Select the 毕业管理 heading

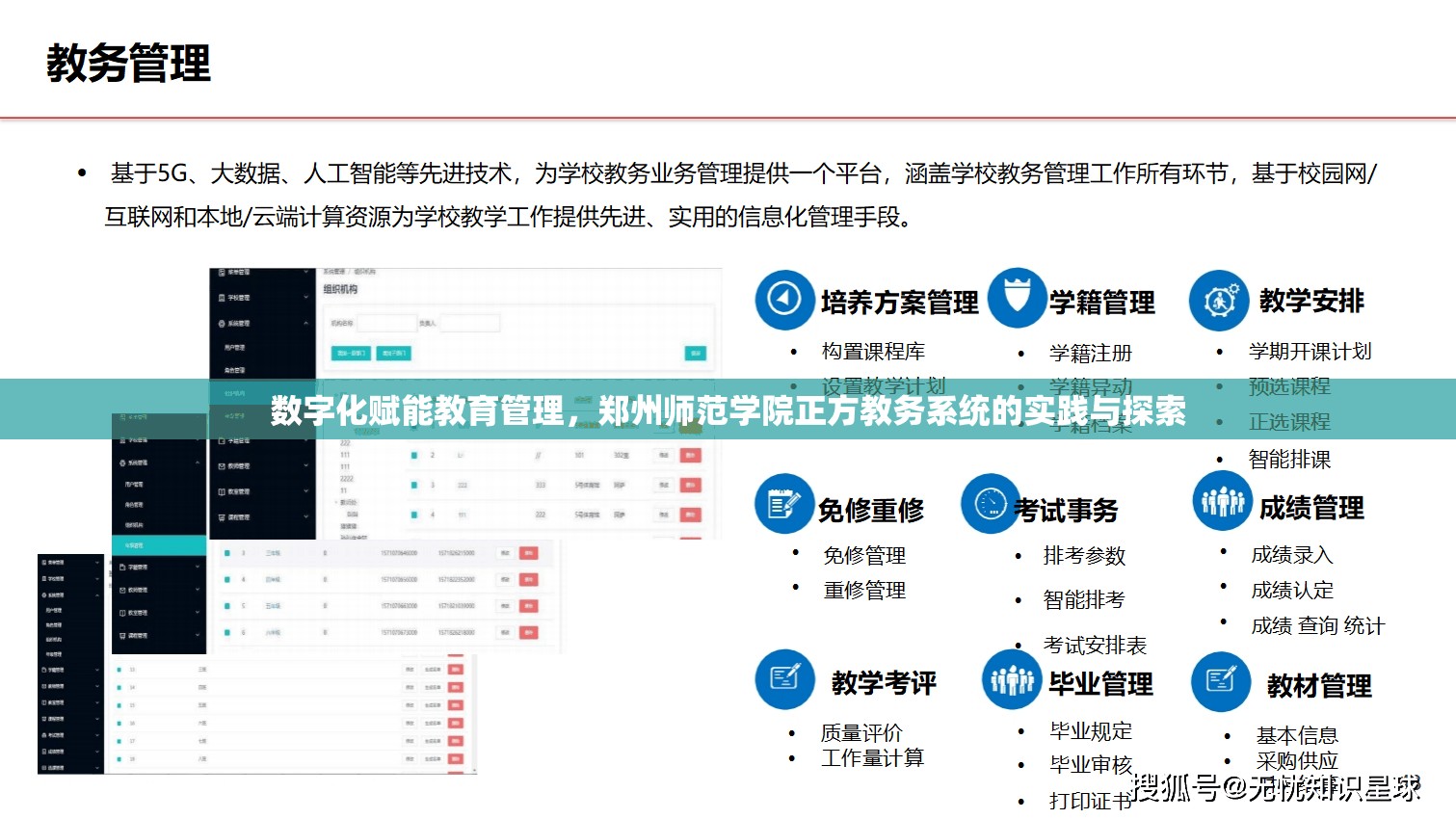[1100, 684]
